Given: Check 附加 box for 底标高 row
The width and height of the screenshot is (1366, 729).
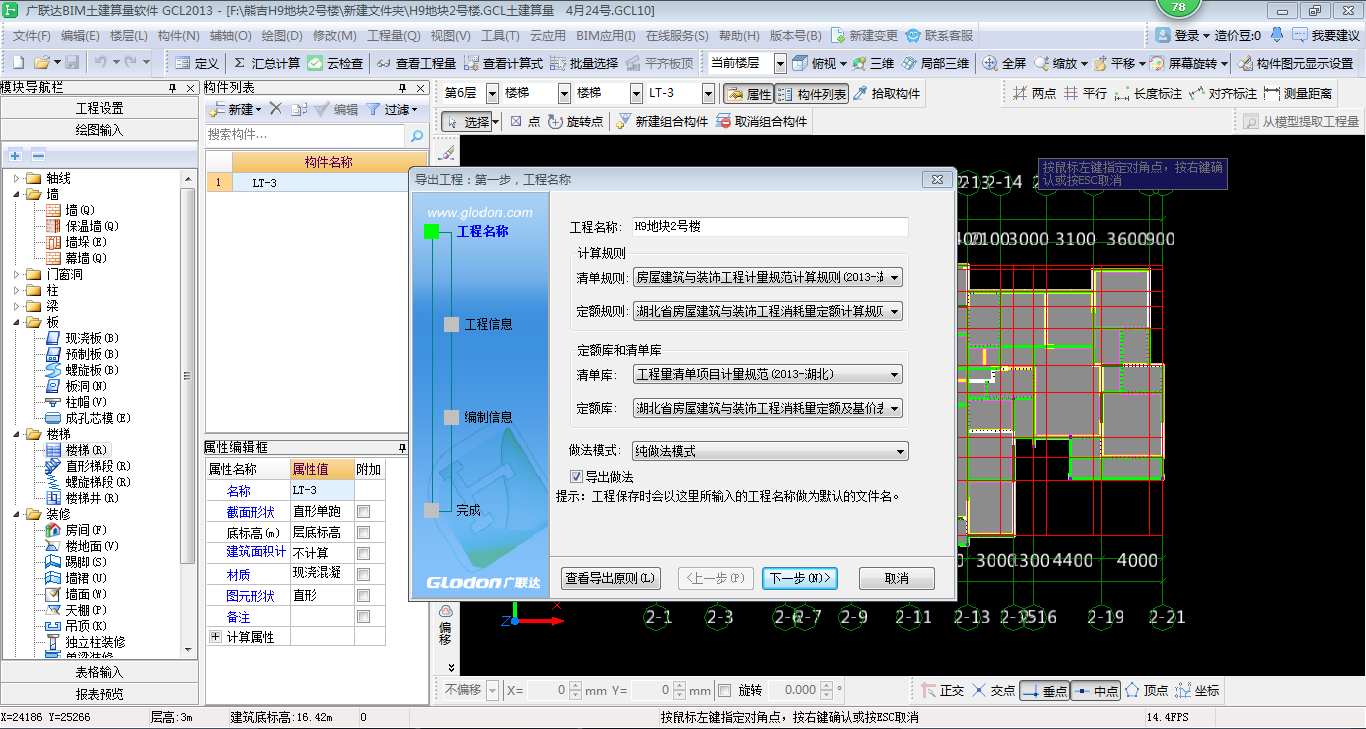Looking at the screenshot, I should [364, 533].
